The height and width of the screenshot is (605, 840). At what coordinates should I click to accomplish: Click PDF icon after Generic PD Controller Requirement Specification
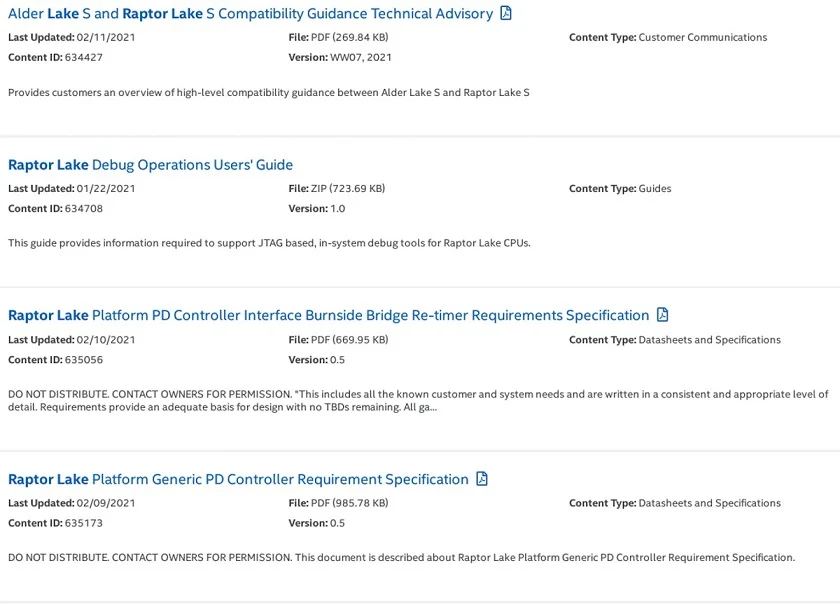click(x=482, y=479)
